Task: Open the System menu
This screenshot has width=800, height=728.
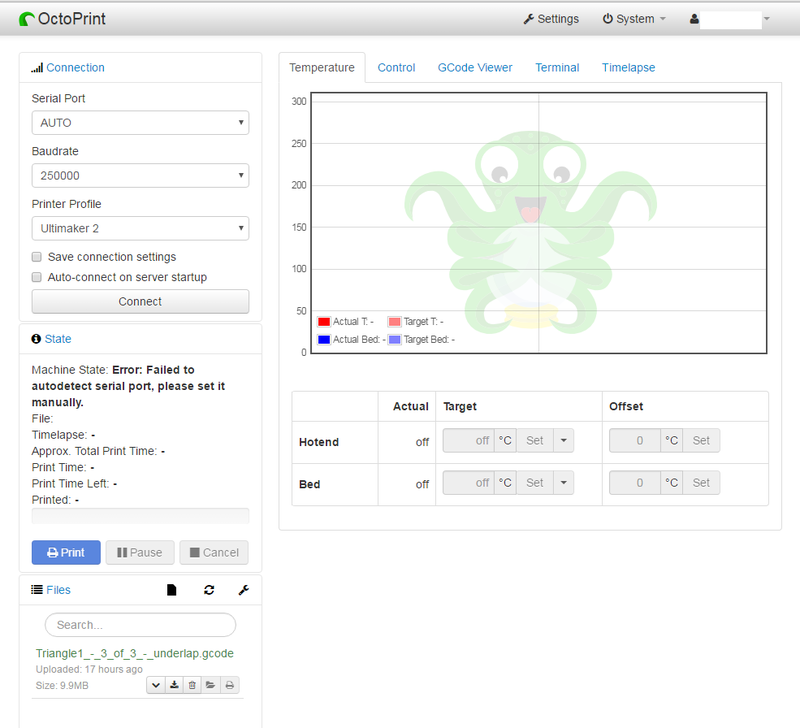Action: [634, 19]
